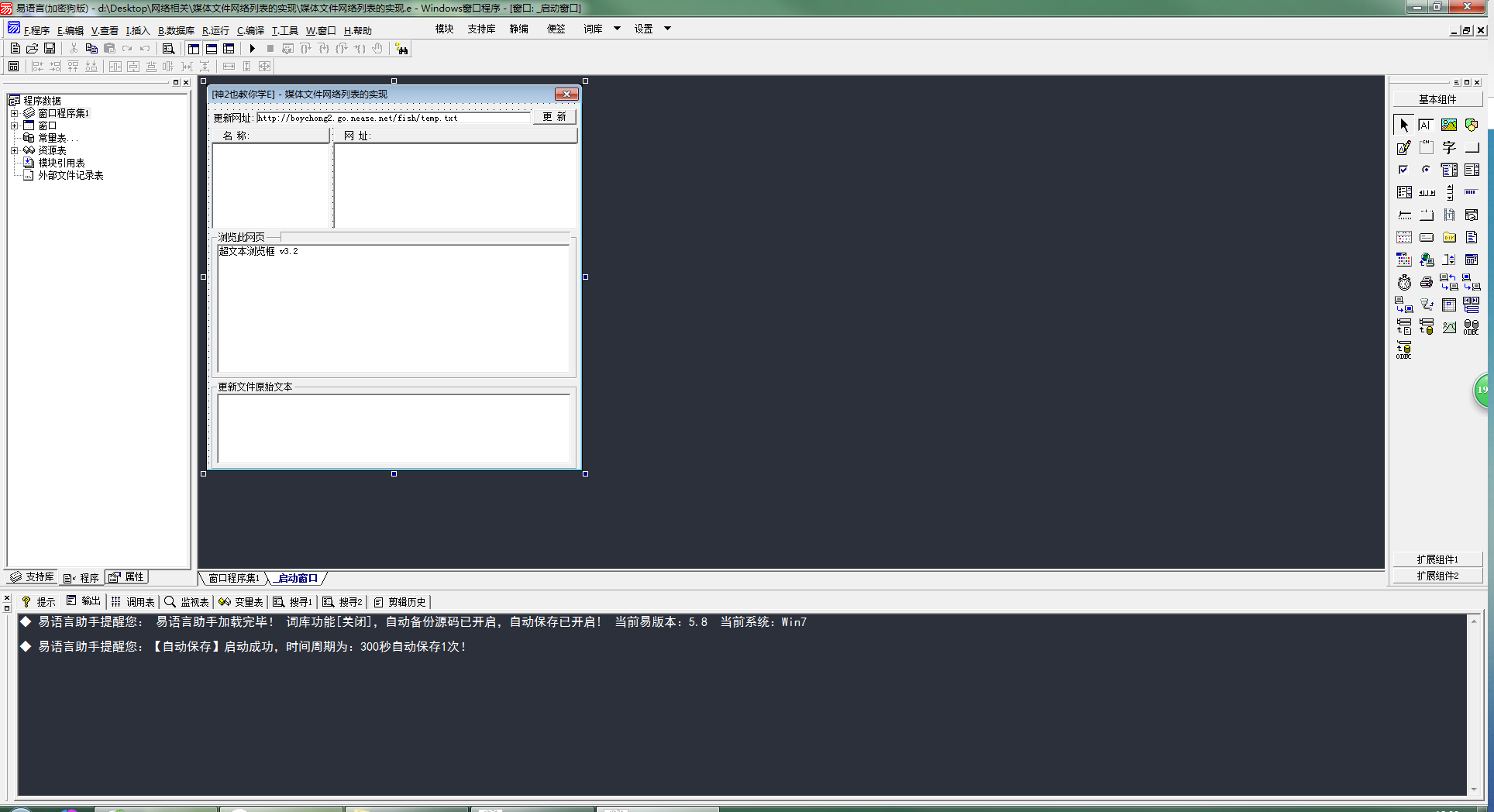The image size is (1494, 812).
Task: Click the Save file floppy icon
Action: click(x=50, y=49)
